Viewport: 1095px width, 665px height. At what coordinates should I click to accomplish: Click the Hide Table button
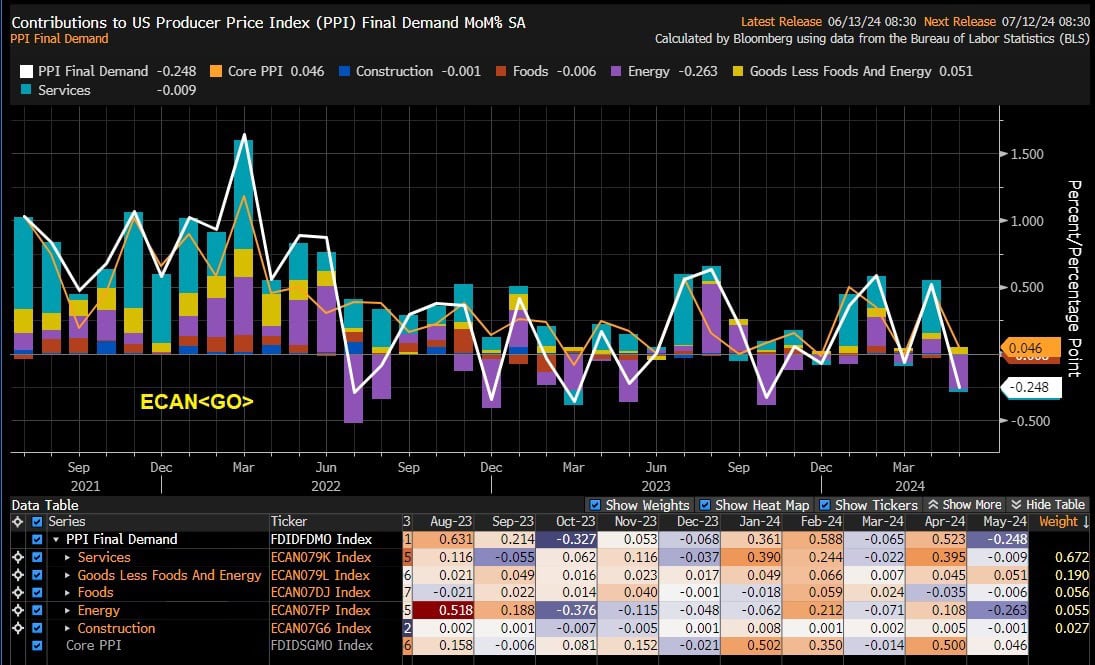click(x=1047, y=505)
